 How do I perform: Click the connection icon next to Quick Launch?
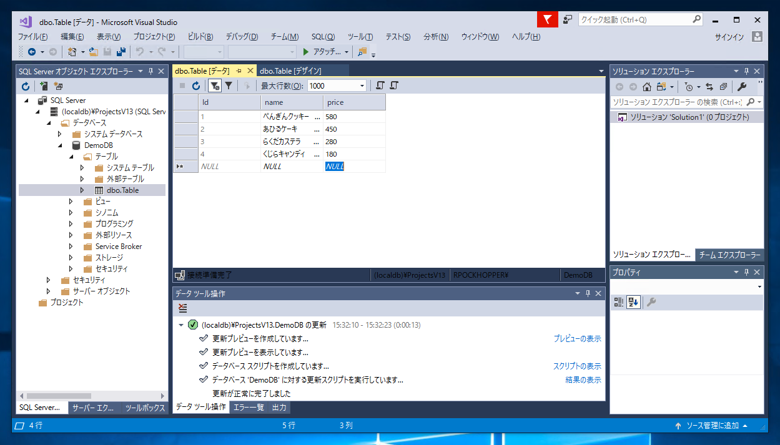568,20
